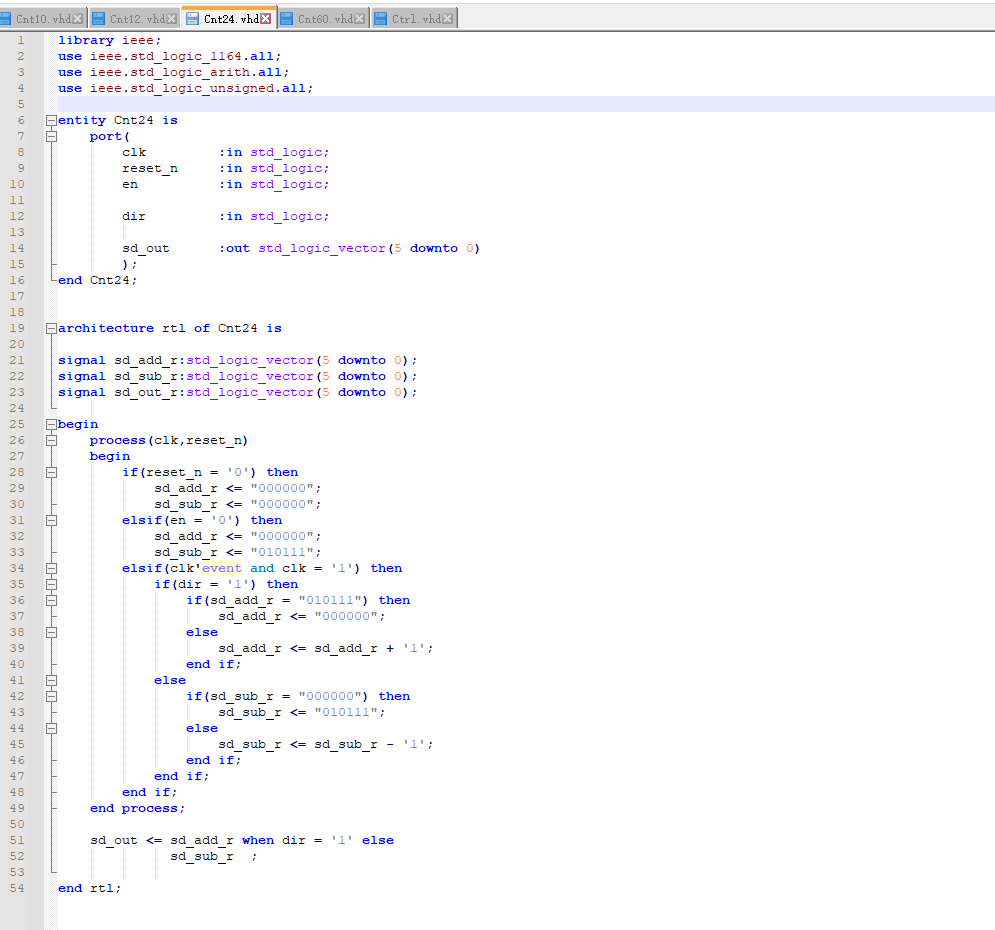Collapse the elsif en fold on line 31
This screenshot has width=995, height=930.
(51, 520)
